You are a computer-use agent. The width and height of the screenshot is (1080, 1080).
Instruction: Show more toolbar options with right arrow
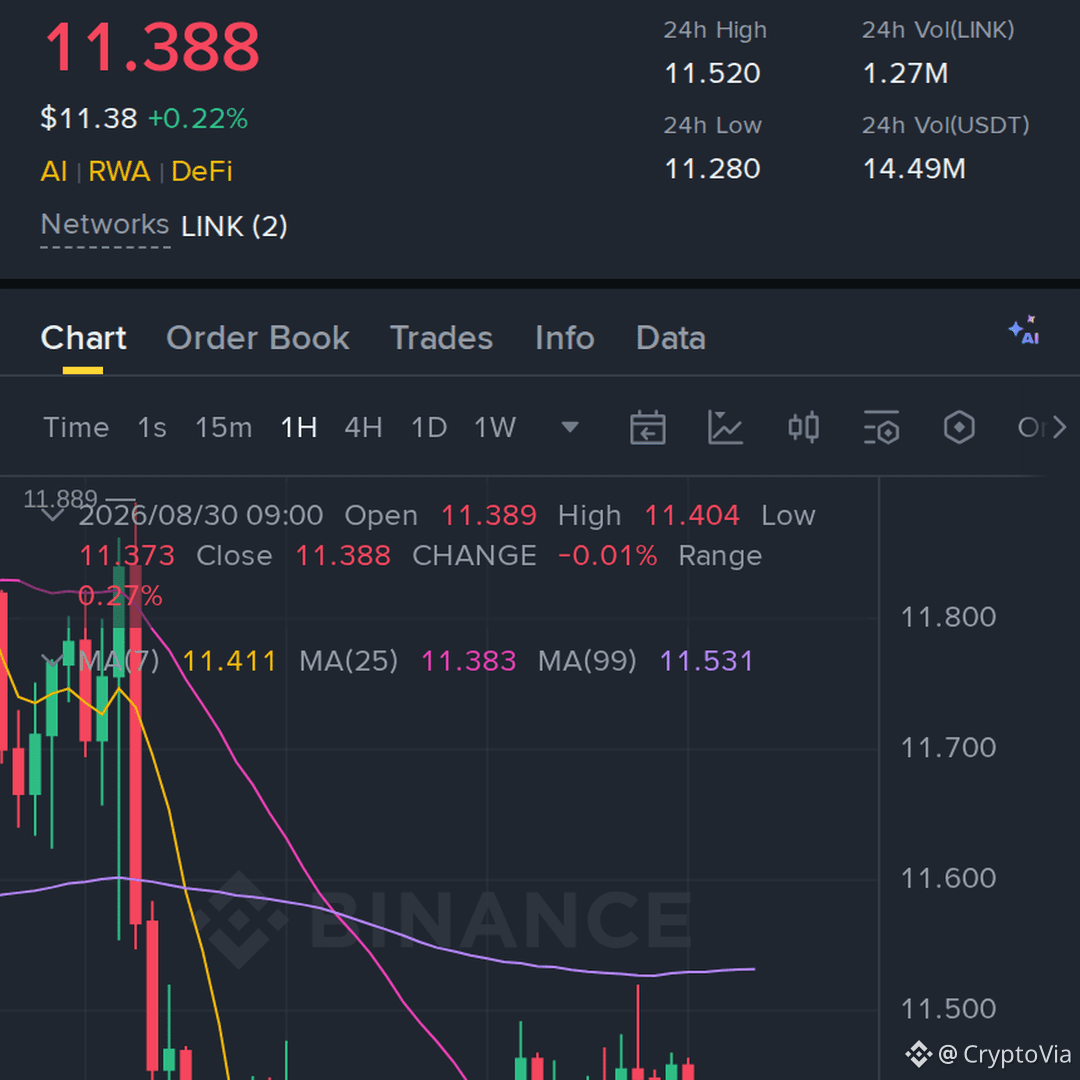[1059, 427]
